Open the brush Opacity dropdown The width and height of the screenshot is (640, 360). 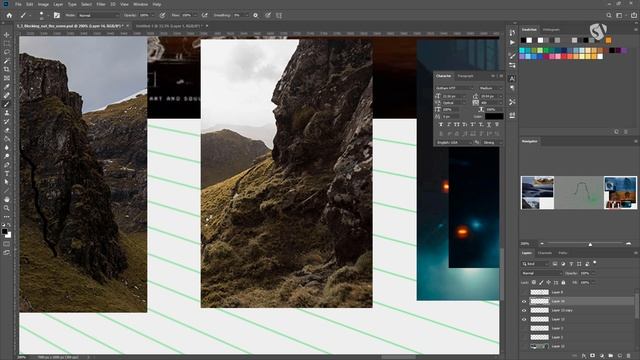153,15
